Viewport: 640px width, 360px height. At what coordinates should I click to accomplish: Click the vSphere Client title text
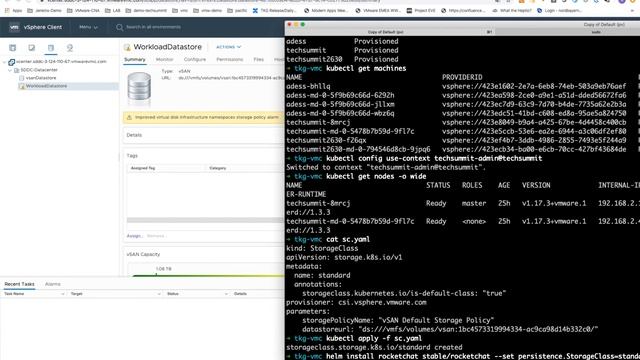43,27
